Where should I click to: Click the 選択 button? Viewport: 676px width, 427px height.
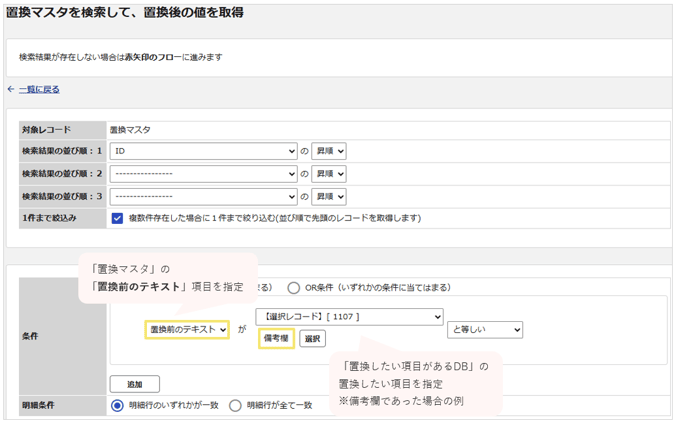313,339
